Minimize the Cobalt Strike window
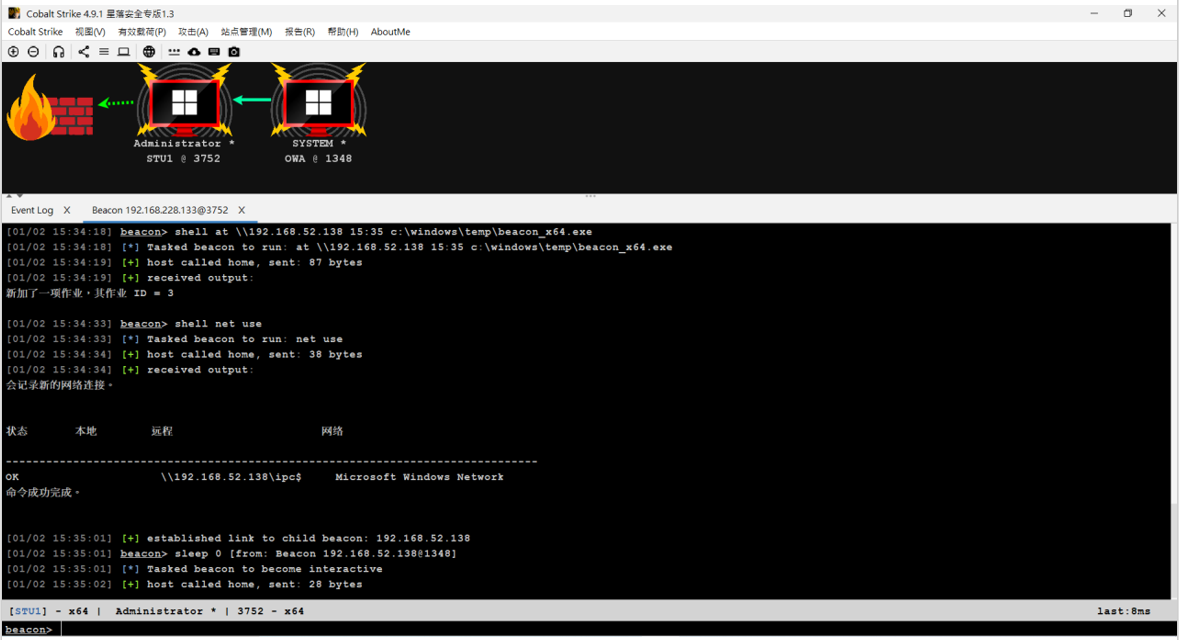 pyautogui.click(x=1094, y=13)
